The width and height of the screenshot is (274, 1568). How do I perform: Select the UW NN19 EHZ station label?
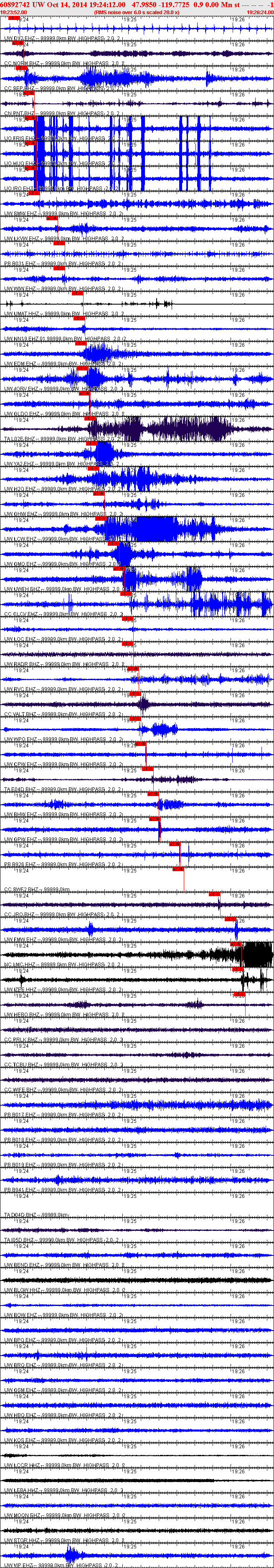tap(65, 338)
